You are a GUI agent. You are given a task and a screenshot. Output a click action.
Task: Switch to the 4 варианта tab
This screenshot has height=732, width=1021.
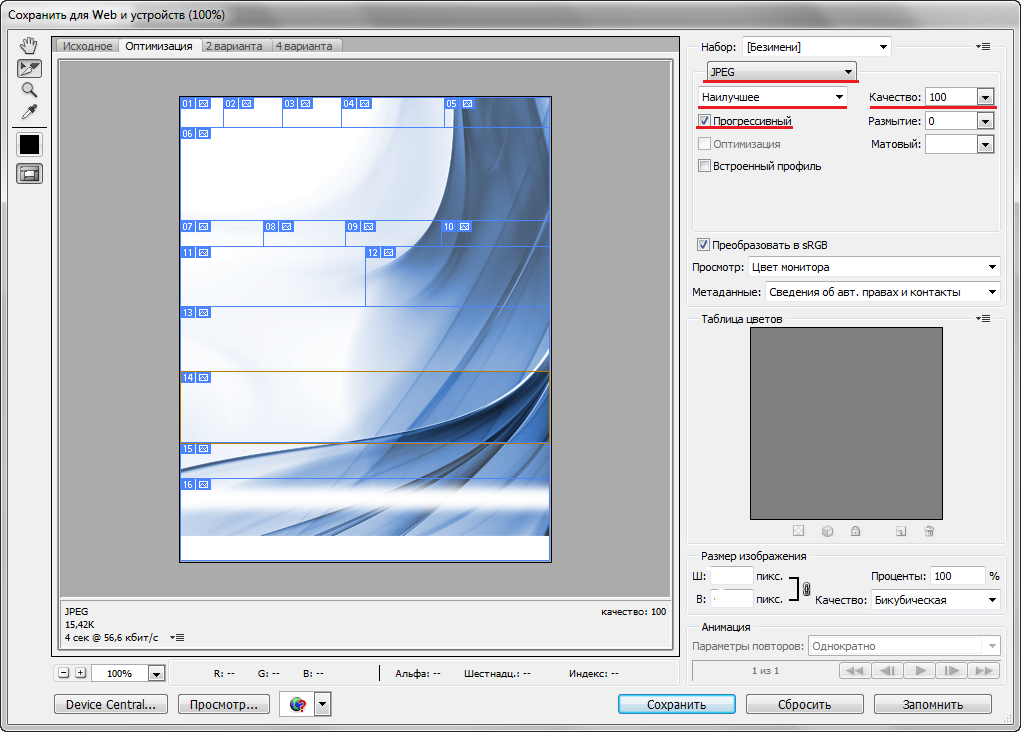[305, 46]
